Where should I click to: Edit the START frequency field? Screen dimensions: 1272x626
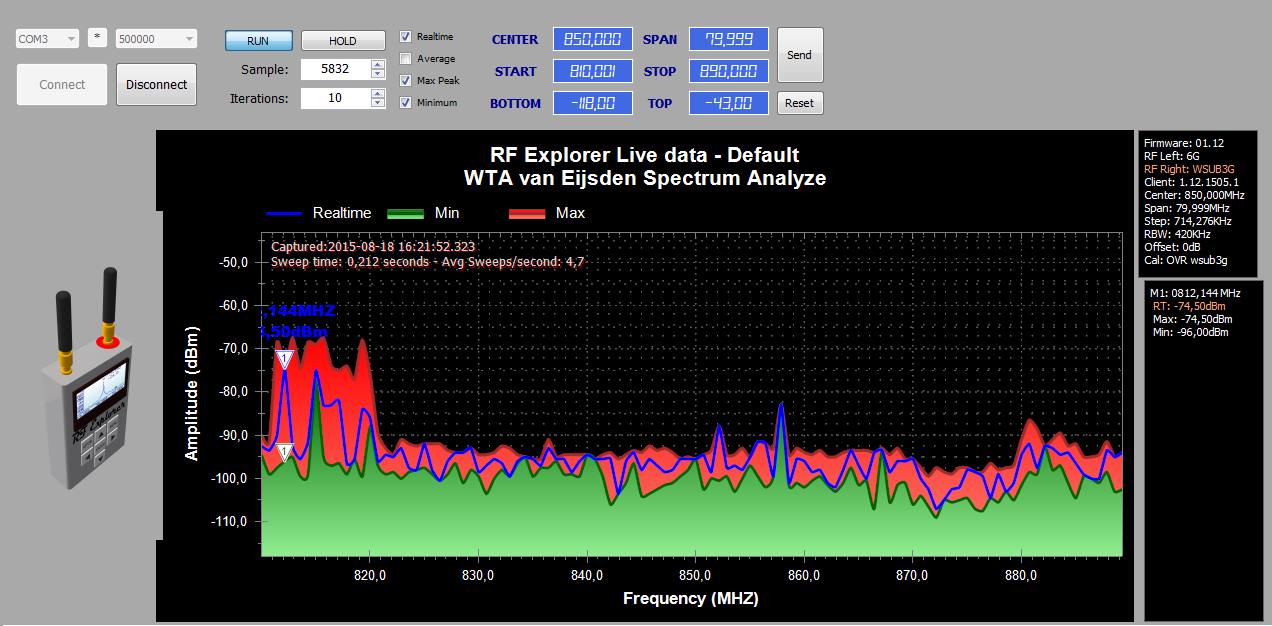[593, 71]
